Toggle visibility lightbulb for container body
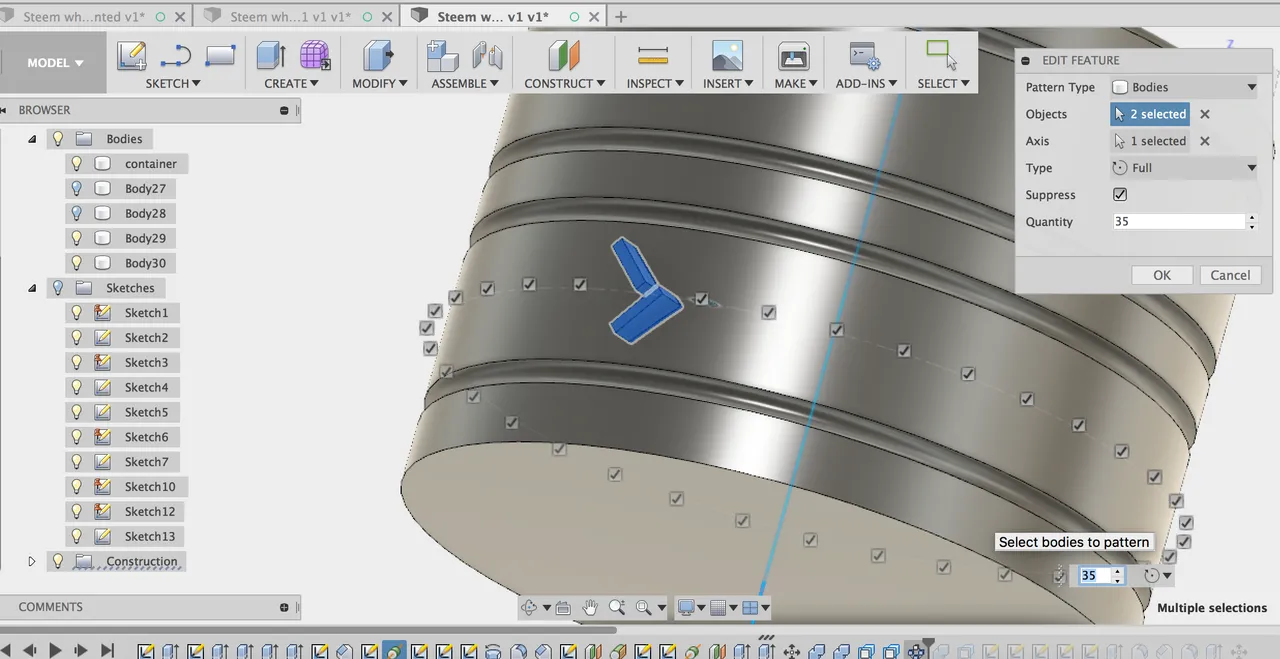The width and height of the screenshot is (1280, 659). coord(77,164)
